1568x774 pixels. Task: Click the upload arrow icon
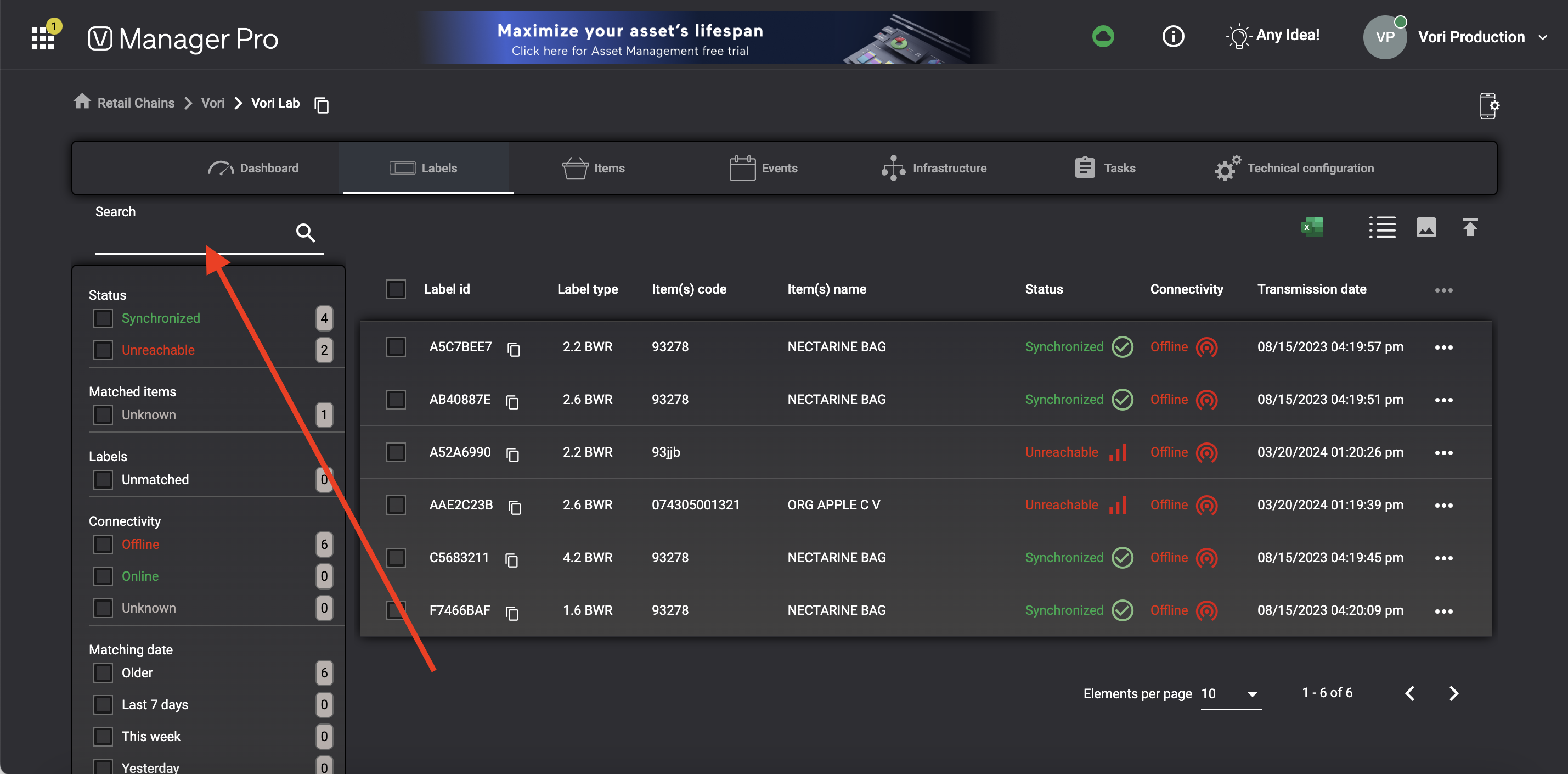point(1469,227)
